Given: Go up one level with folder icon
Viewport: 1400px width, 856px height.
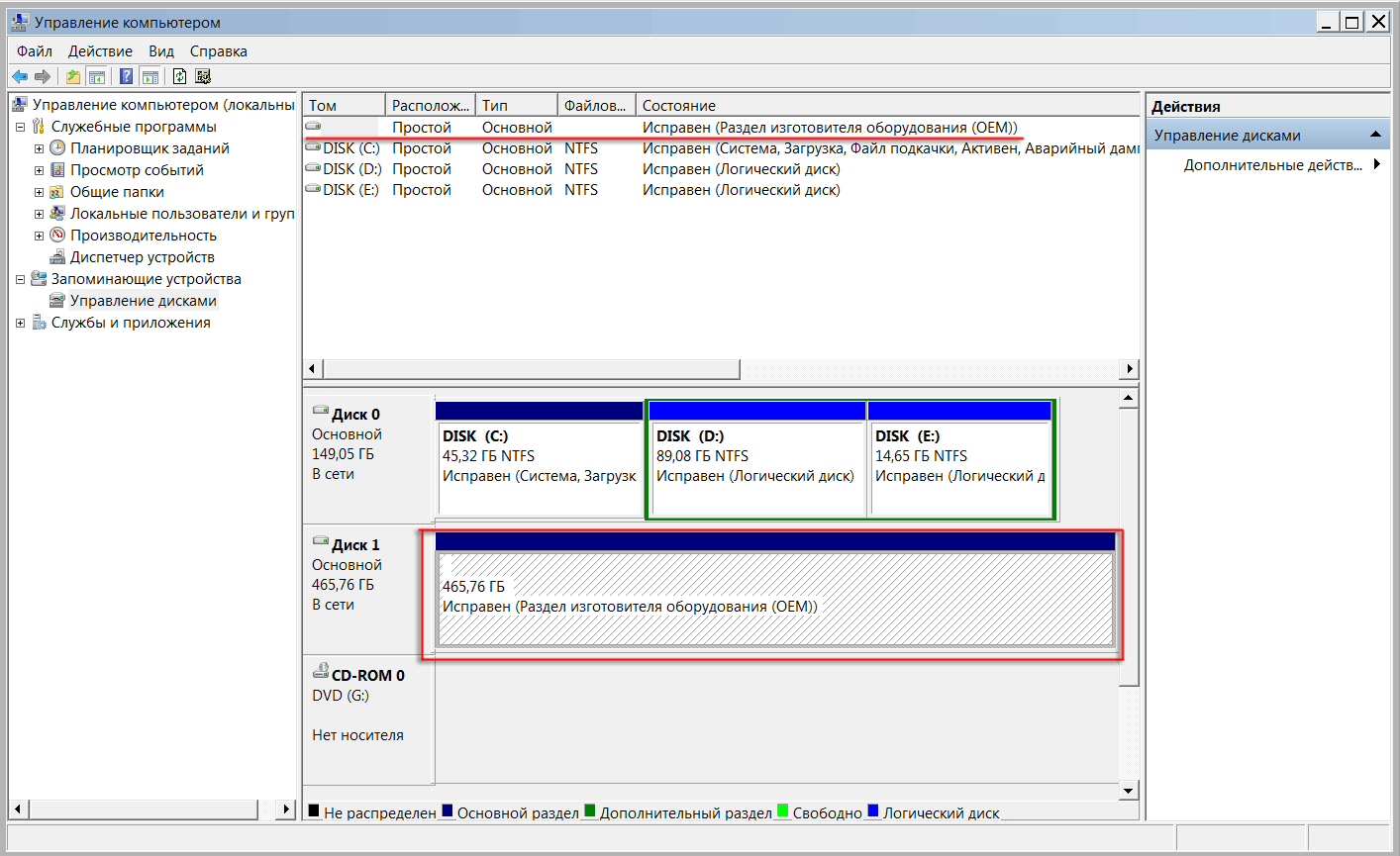Looking at the screenshot, I should (x=72, y=76).
